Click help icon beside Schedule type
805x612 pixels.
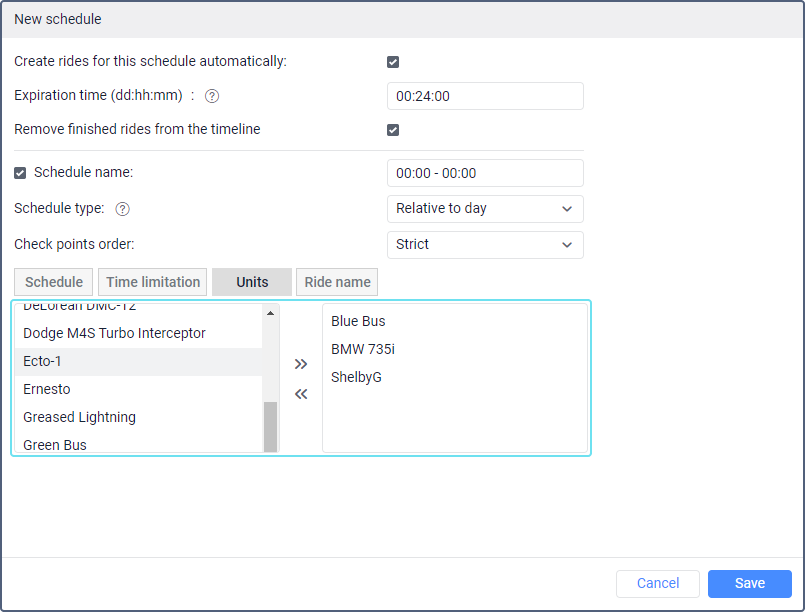(x=123, y=209)
